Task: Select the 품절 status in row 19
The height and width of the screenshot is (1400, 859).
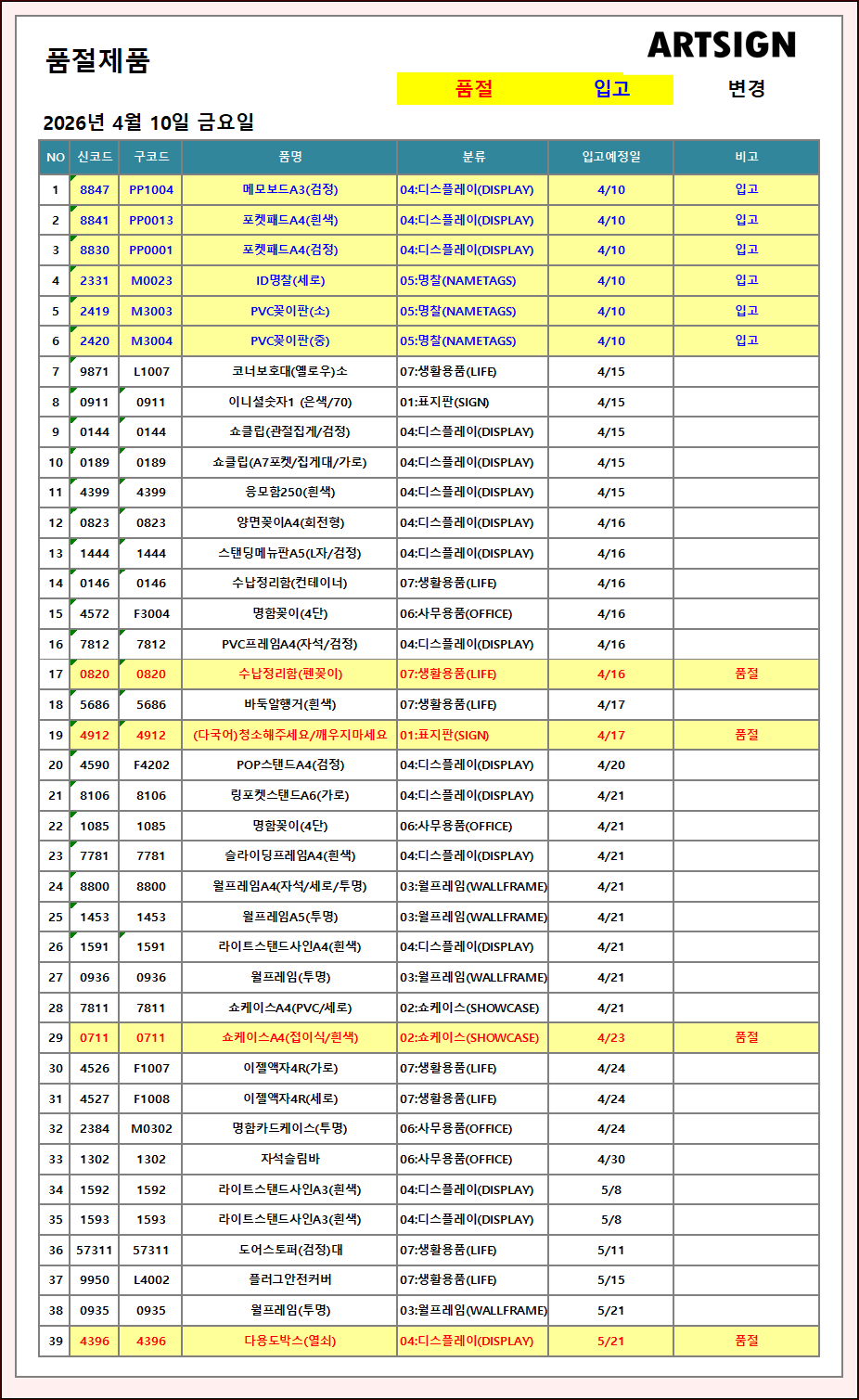Action: (746, 735)
